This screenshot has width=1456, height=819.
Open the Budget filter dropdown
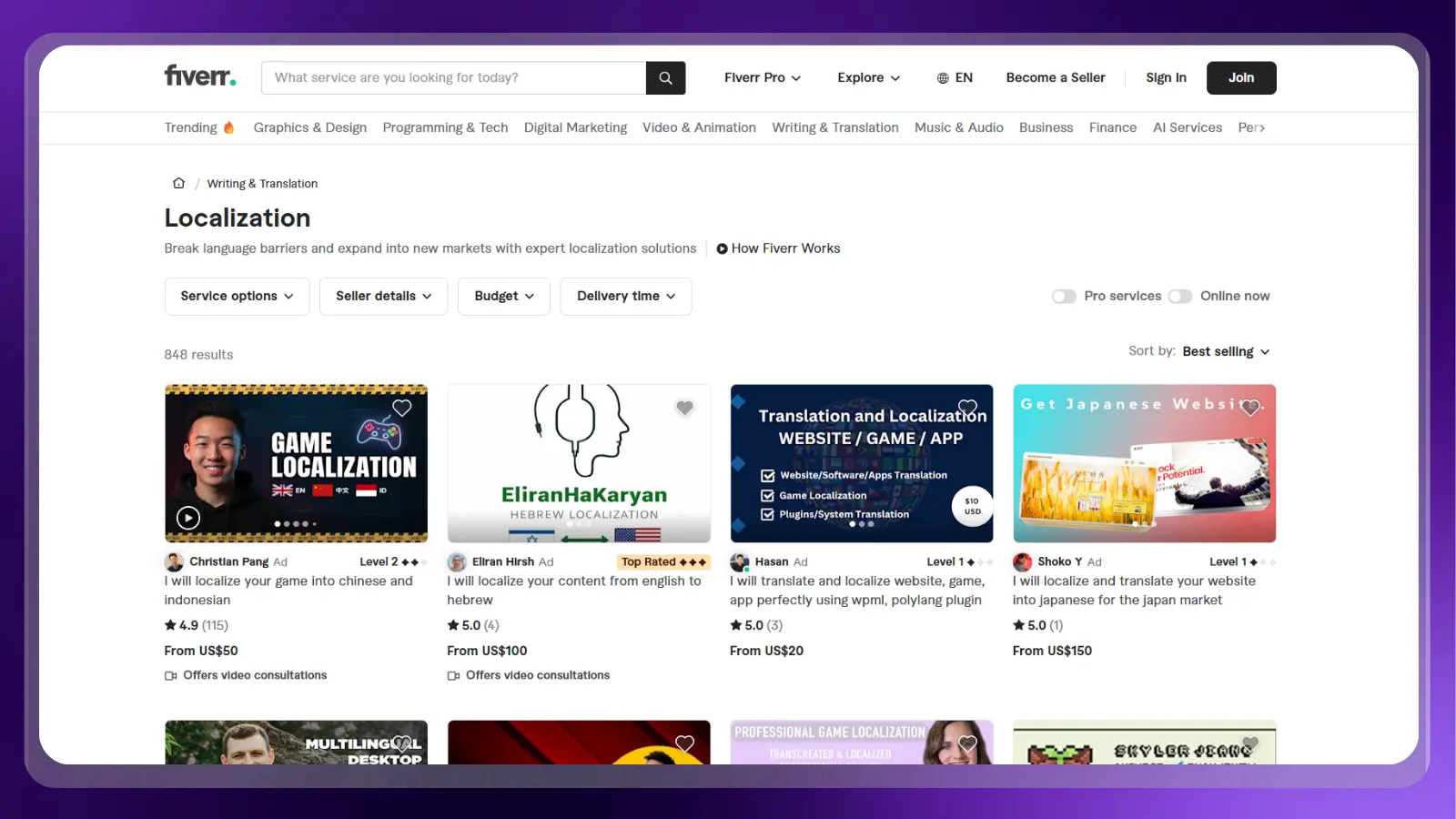[504, 297]
